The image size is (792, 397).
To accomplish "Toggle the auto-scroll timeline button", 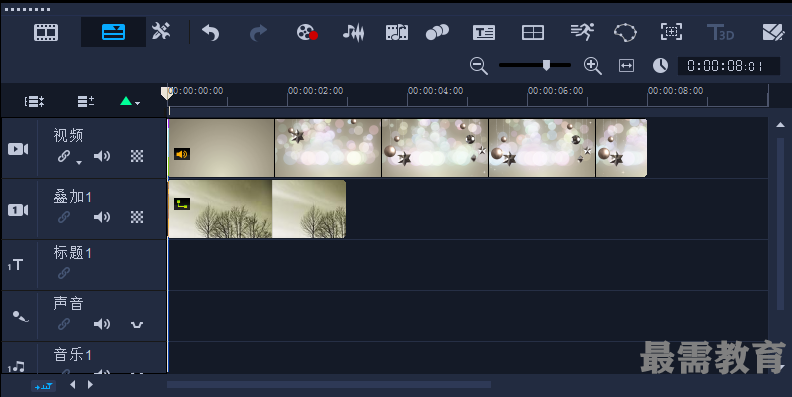I will 43,386.
